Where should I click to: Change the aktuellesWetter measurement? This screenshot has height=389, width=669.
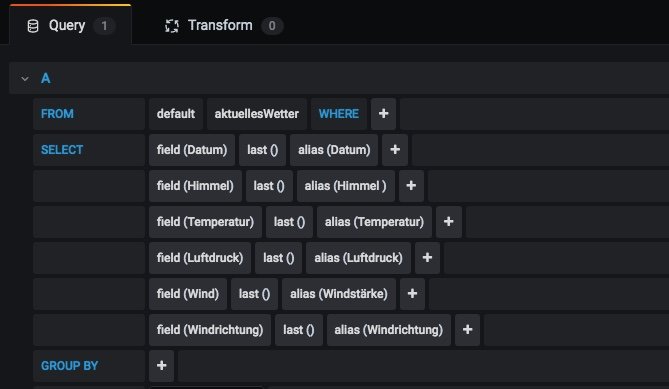[256, 113]
